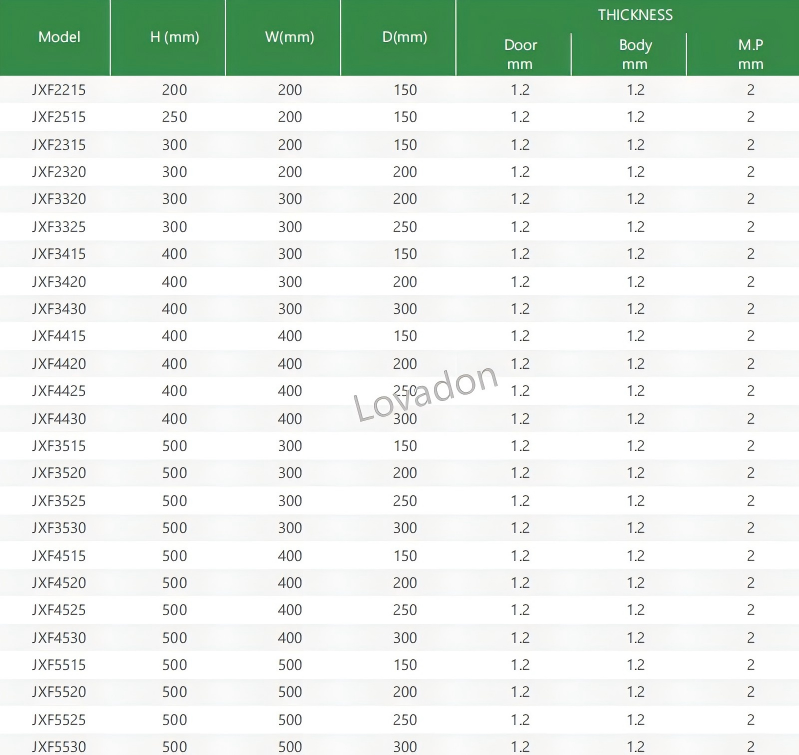Select model JXF4420 cell

click(59, 364)
